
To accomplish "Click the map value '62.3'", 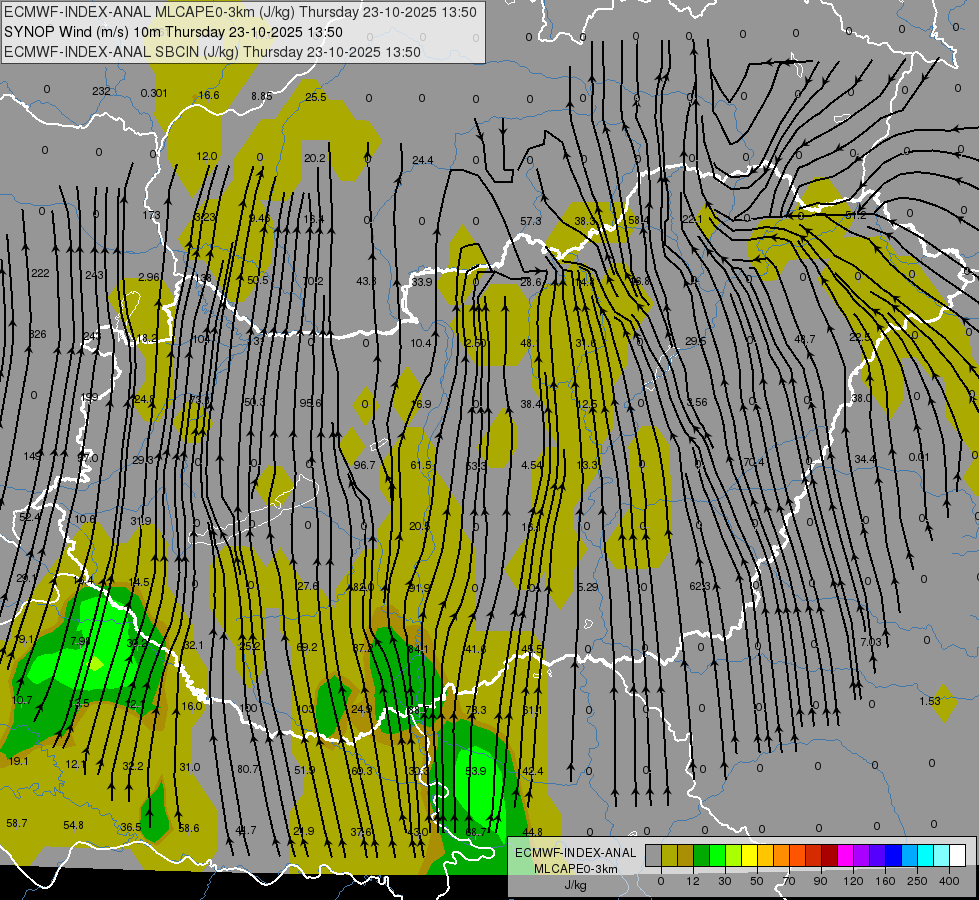I will (x=699, y=586).
